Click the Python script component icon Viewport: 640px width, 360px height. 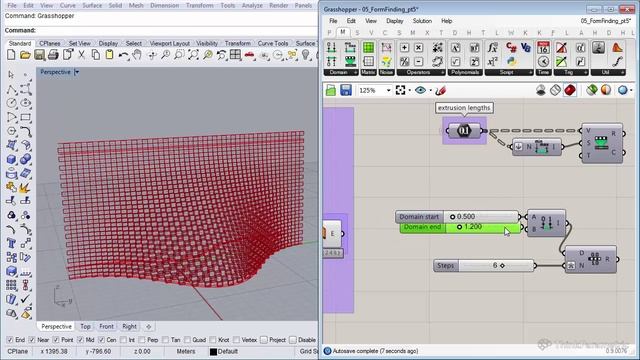click(x=511, y=62)
